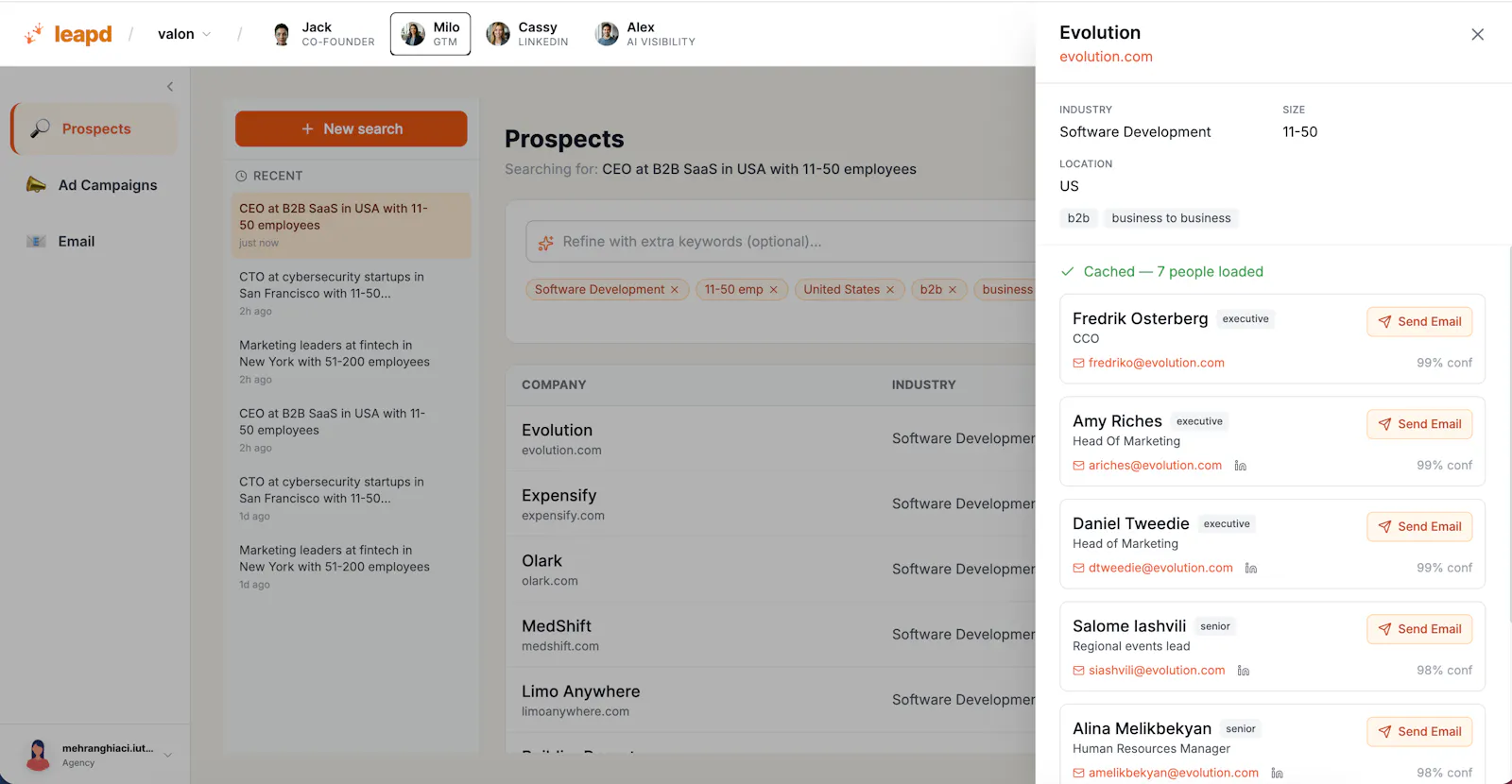Click the siashvili@evolution.com email address
This screenshot has height=784, width=1512.
(x=1157, y=671)
